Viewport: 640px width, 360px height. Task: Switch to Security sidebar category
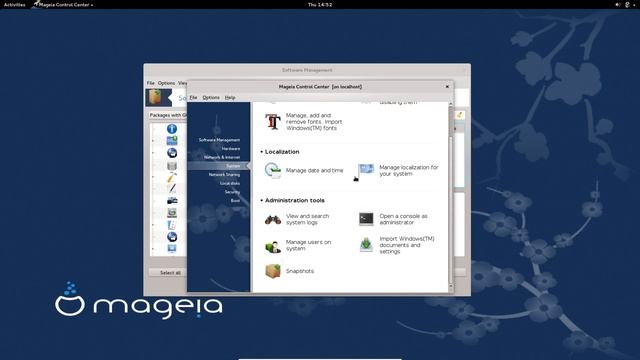click(232, 192)
